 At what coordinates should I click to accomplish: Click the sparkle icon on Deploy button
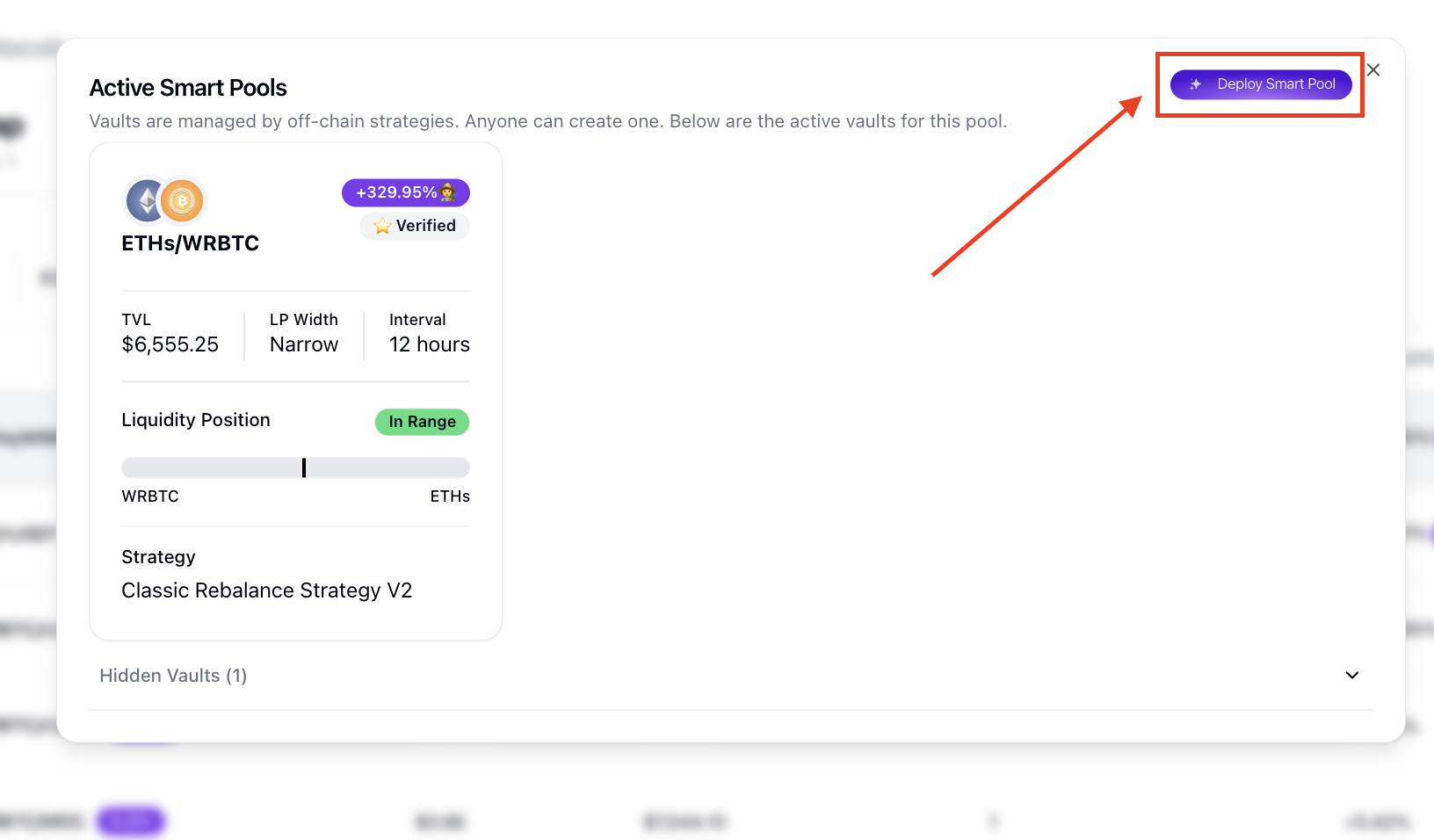[1195, 84]
